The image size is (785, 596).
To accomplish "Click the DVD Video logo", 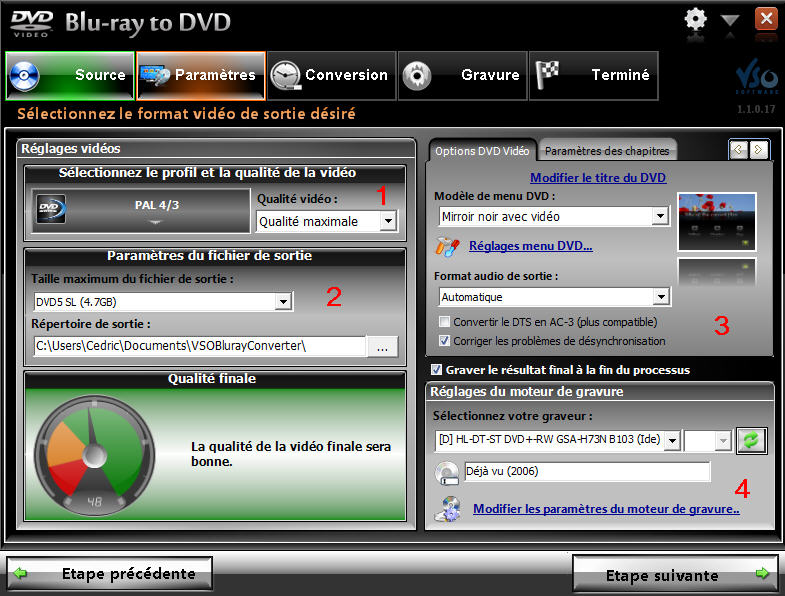I will (32, 23).
